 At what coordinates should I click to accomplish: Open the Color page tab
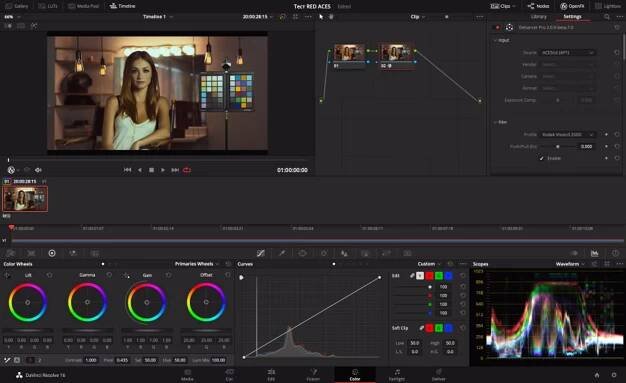point(355,375)
